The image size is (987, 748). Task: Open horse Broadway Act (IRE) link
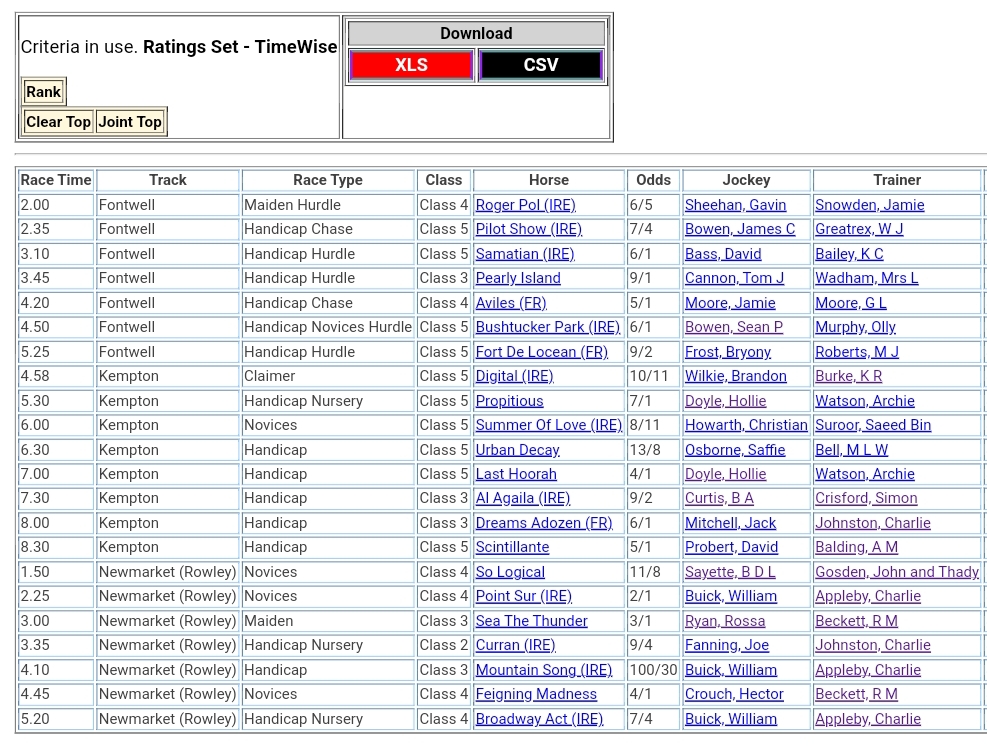tap(539, 719)
